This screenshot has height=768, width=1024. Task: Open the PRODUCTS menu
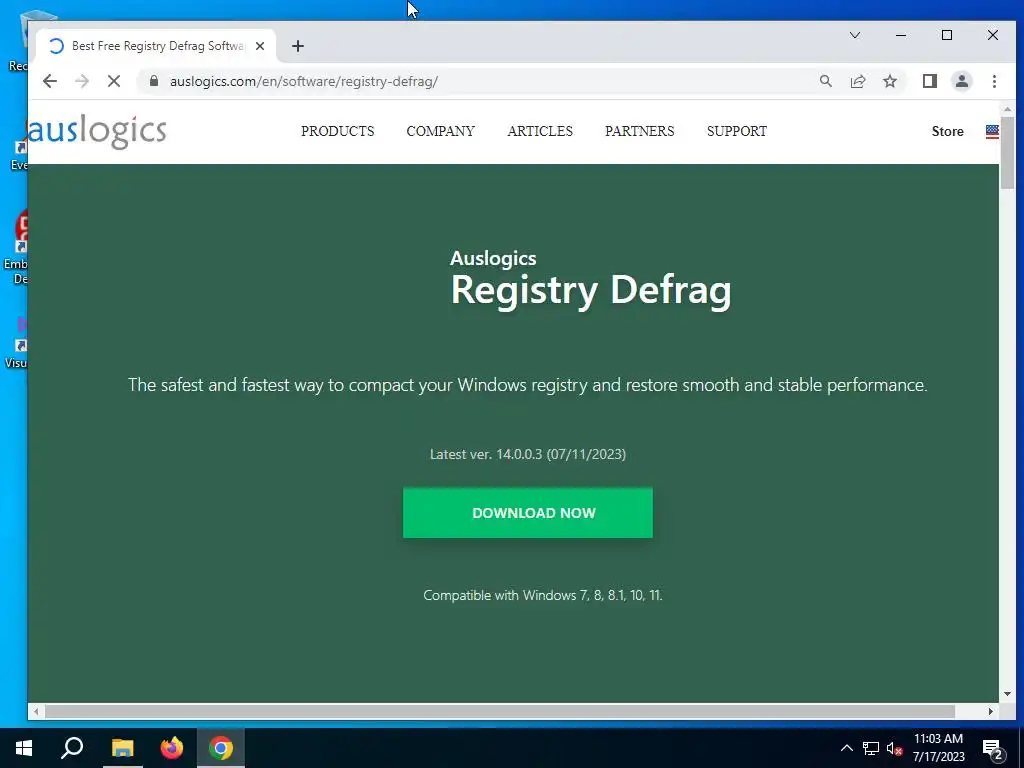338,131
